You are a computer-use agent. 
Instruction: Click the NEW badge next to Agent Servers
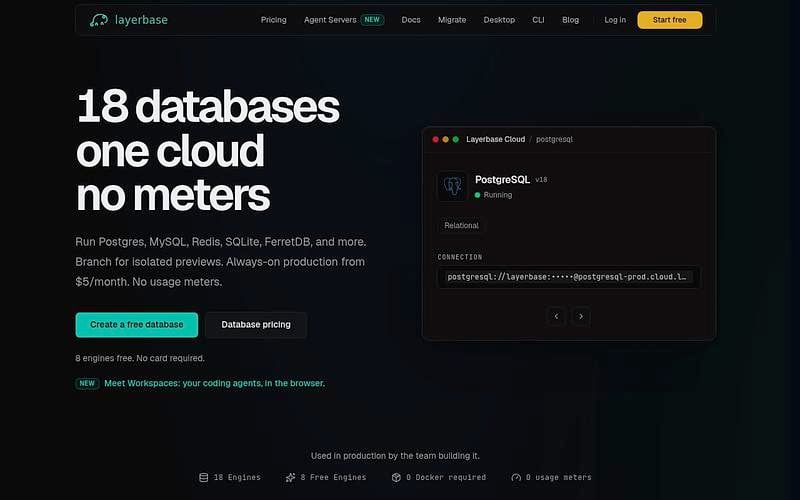point(372,20)
